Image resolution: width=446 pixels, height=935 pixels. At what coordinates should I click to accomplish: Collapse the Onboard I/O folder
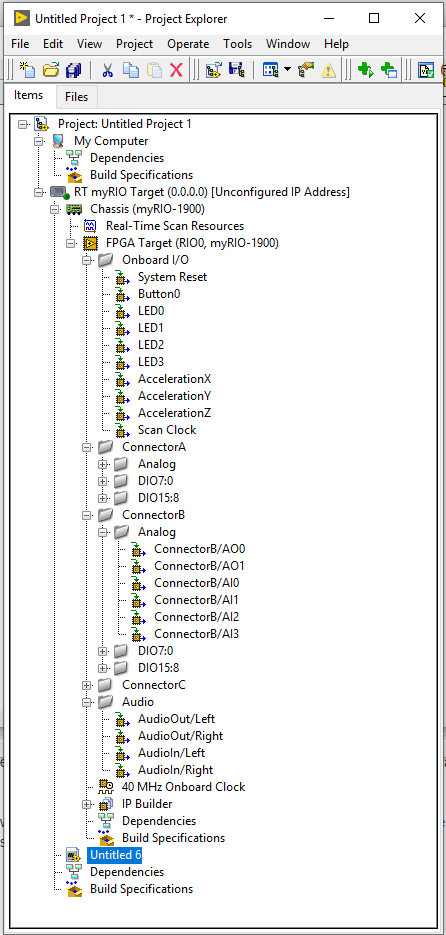click(x=87, y=260)
